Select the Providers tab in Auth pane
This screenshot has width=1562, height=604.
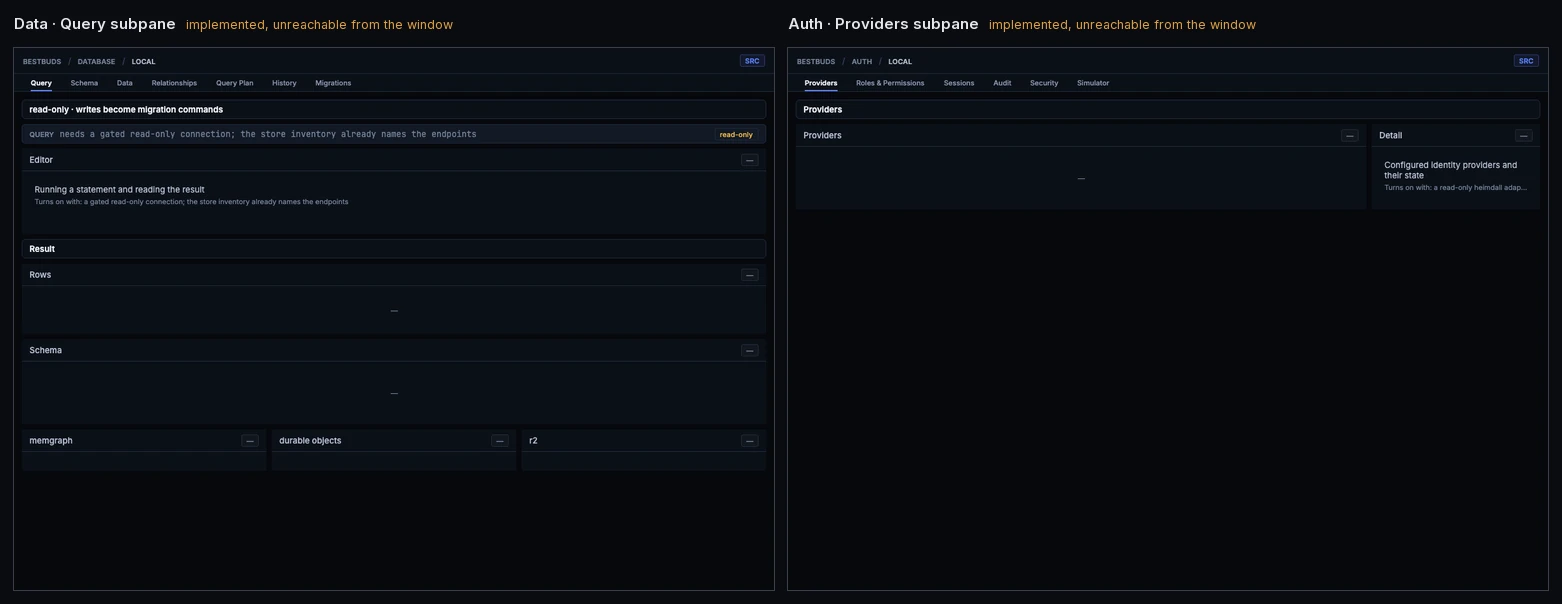pyautogui.click(x=821, y=83)
